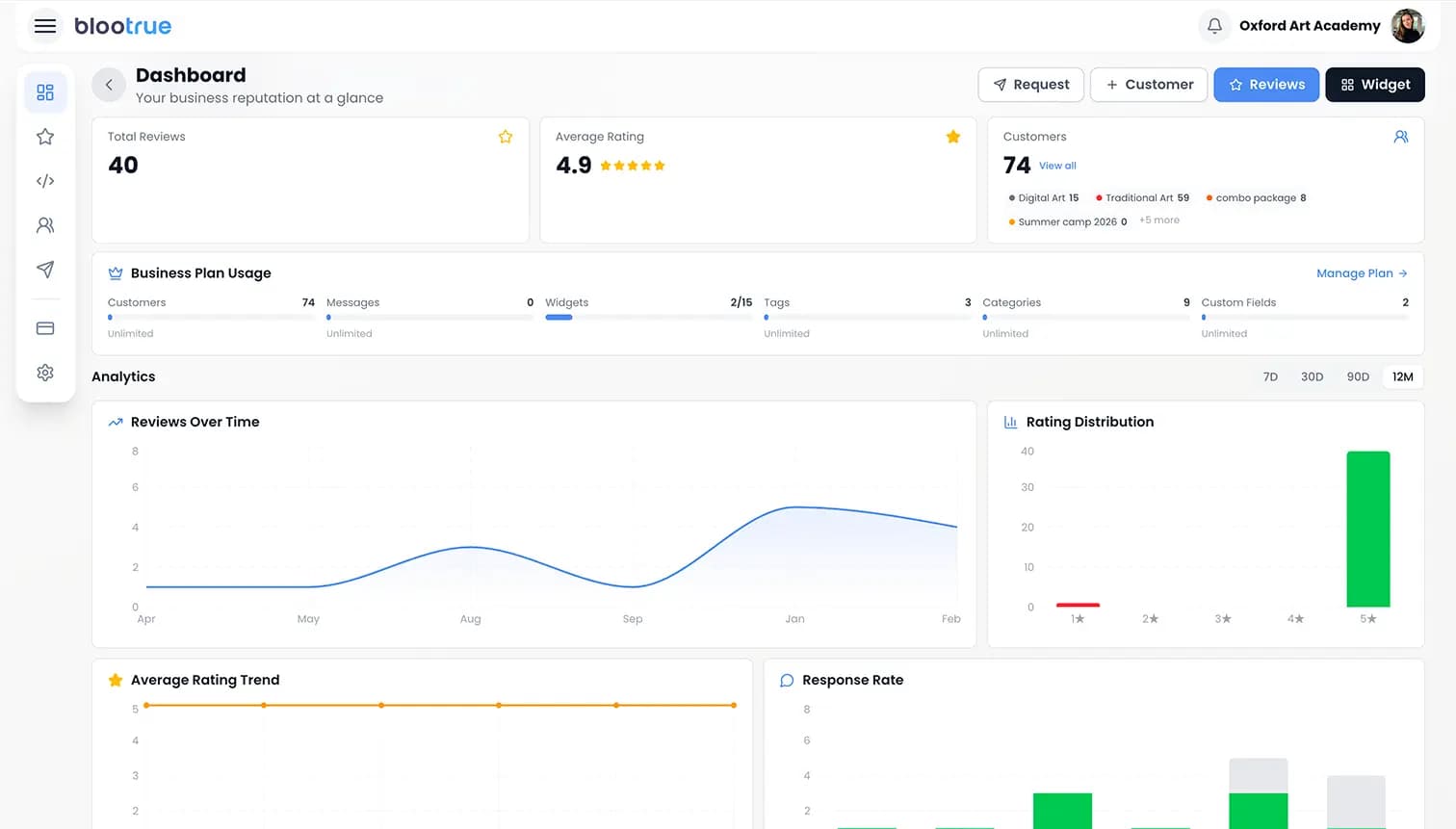Open the send requests paper-plane icon
The height and width of the screenshot is (829, 1456).
pos(44,270)
